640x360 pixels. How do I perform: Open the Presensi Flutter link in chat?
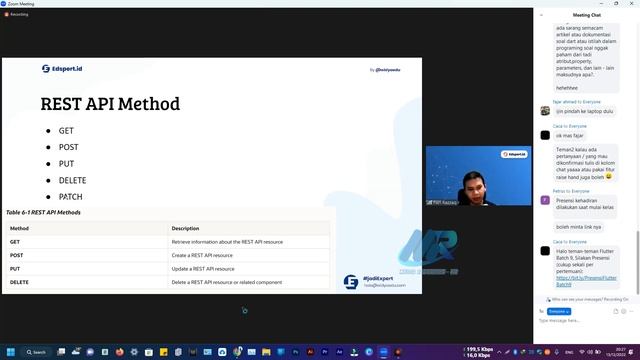[x=586, y=281]
